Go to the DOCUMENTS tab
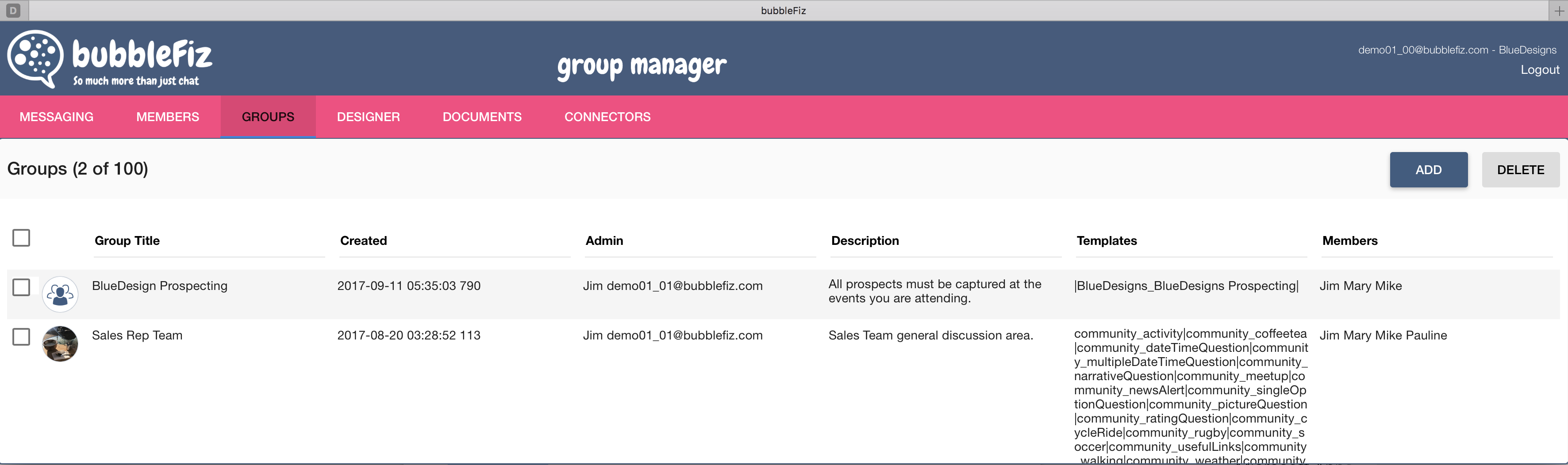 (482, 117)
